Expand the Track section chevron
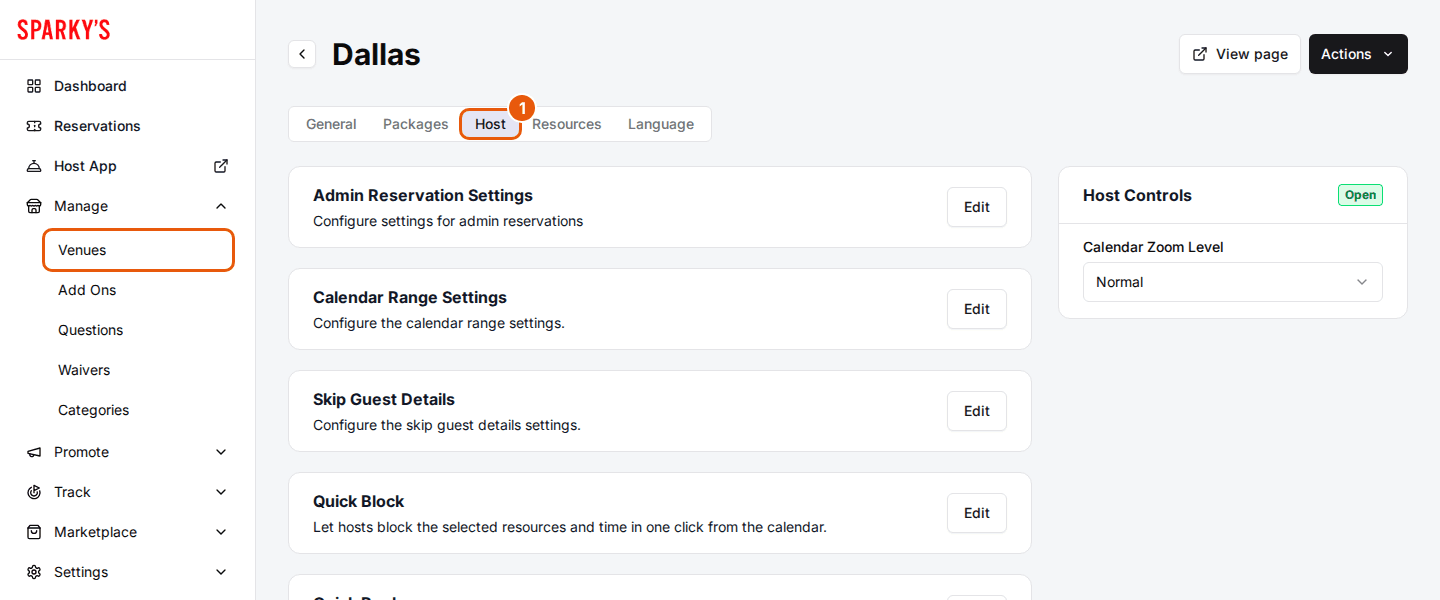The height and width of the screenshot is (600, 1440). coord(221,492)
